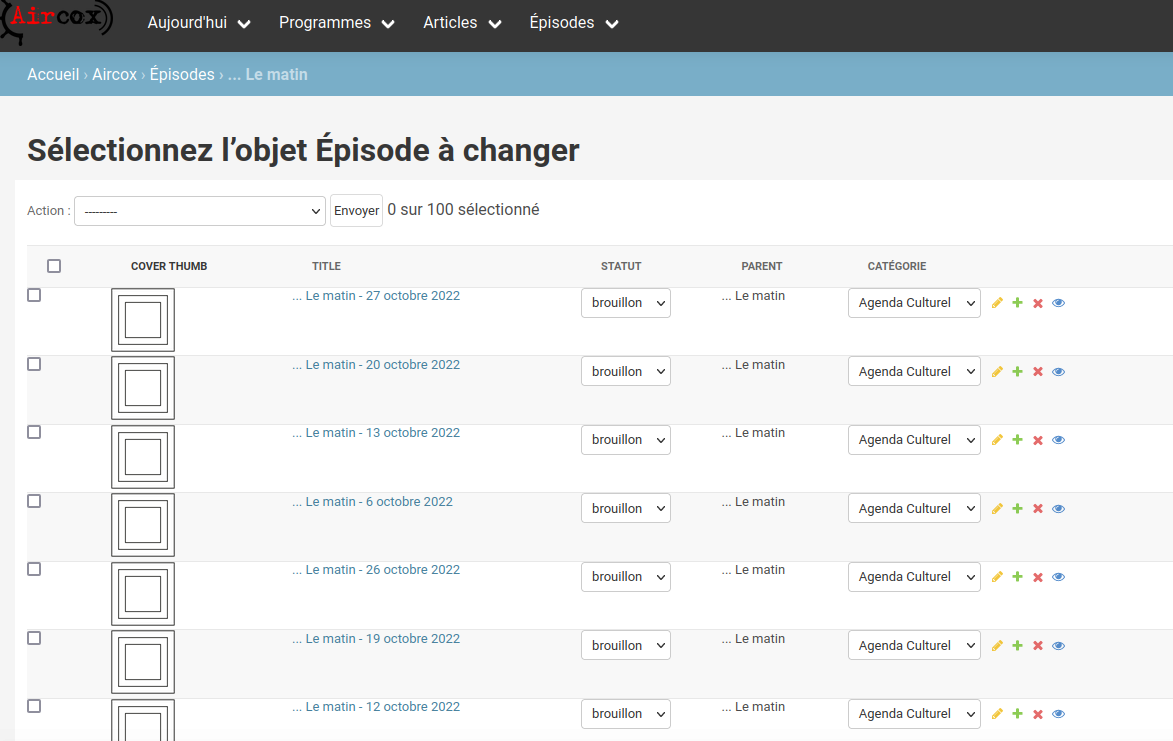Screen dimensions: 1173x741
Task: Check the box for Le matin 27 octobre 2022
Action: (x=34, y=295)
